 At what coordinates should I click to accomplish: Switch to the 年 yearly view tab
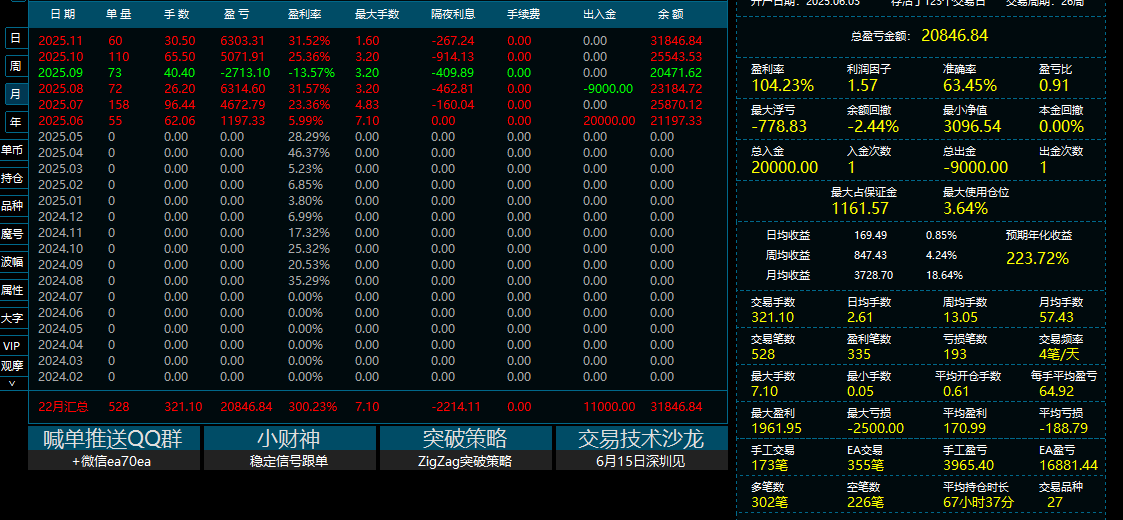[15, 122]
